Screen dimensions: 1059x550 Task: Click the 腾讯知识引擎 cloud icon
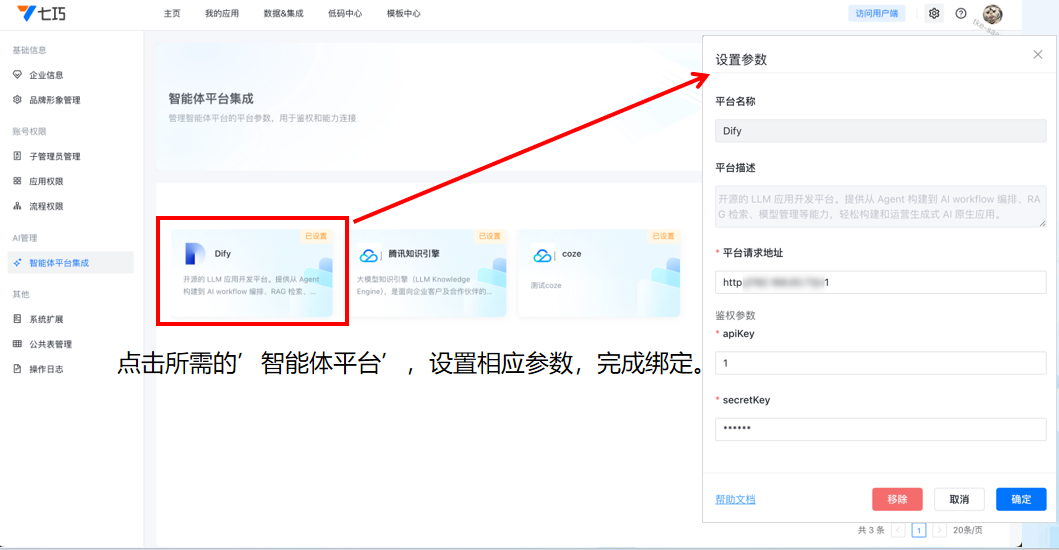(x=369, y=255)
